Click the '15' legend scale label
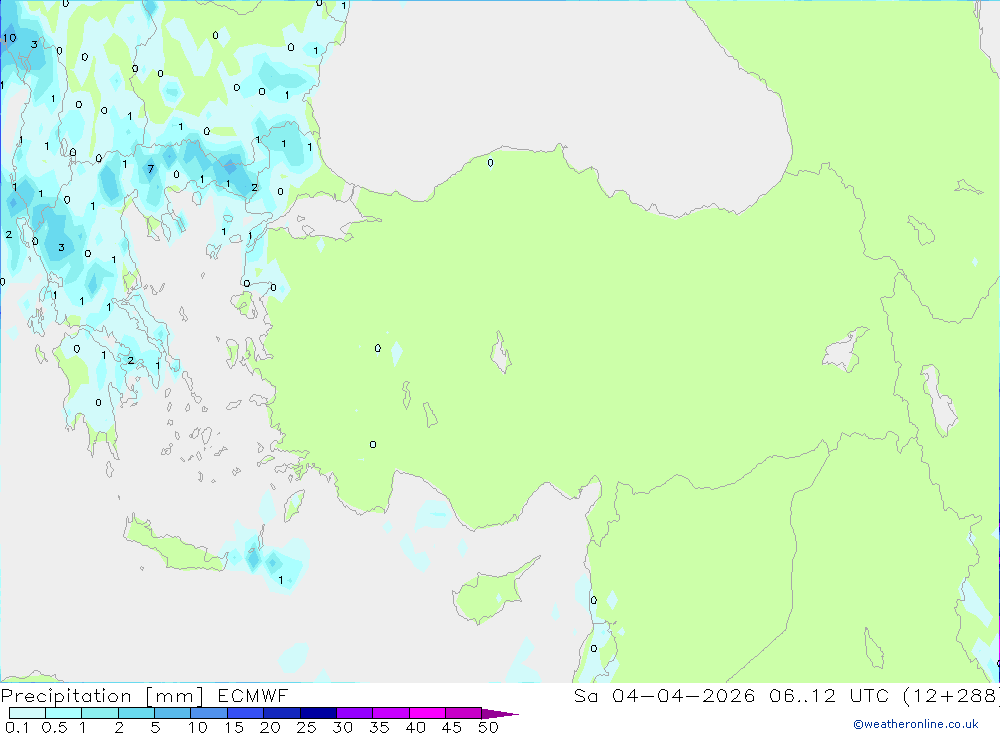This screenshot has height=733, width=1000. 233,727
